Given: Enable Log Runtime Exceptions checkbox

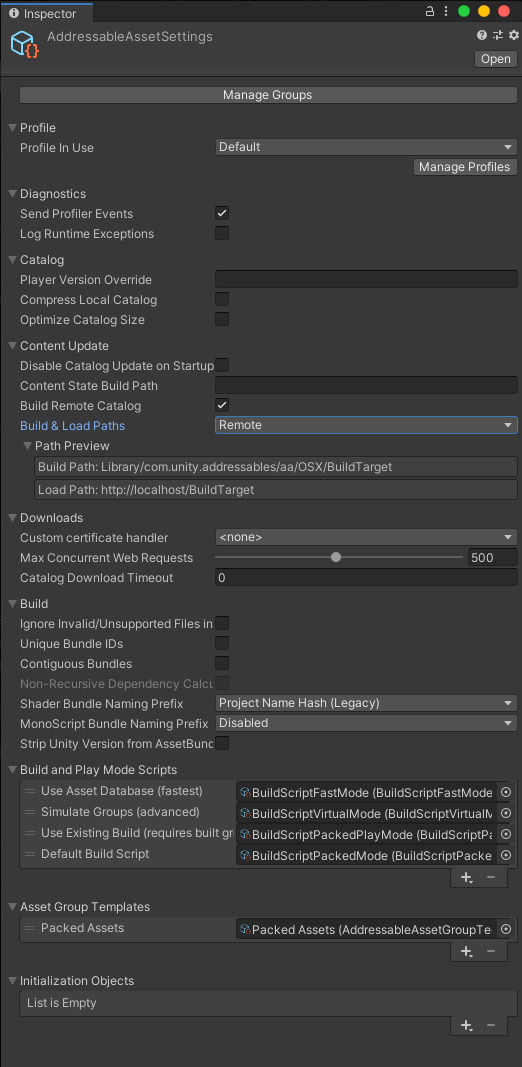Looking at the screenshot, I should [222, 233].
